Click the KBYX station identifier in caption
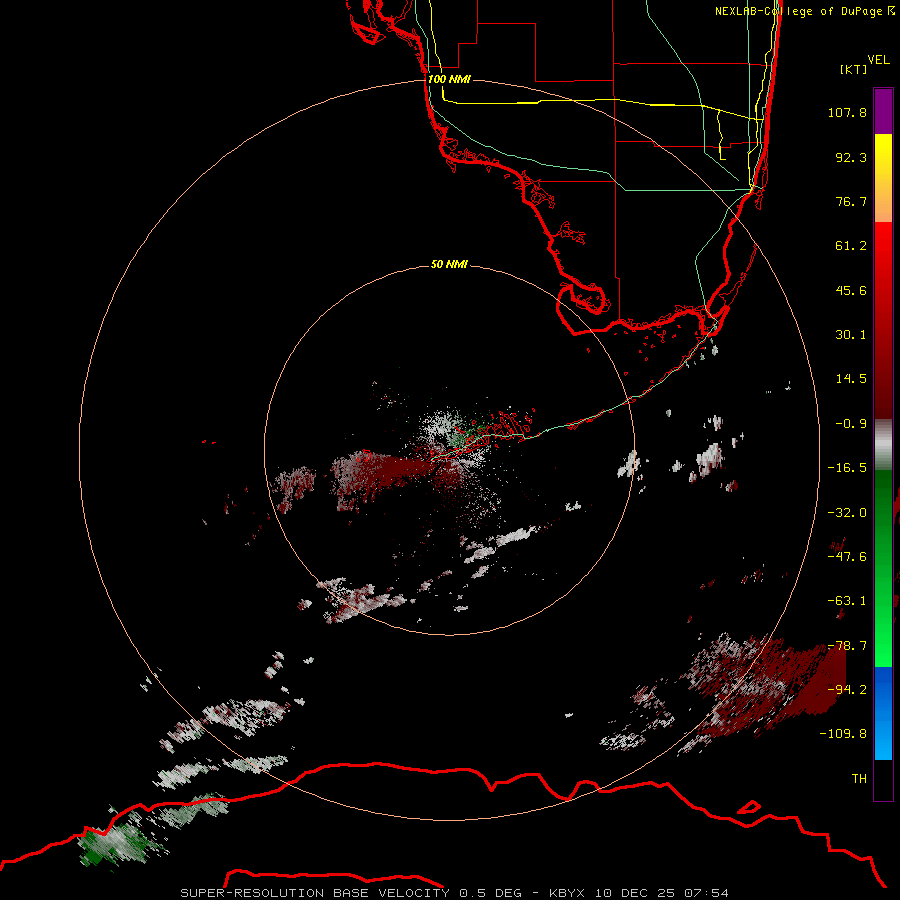The image size is (900, 900). 567,893
